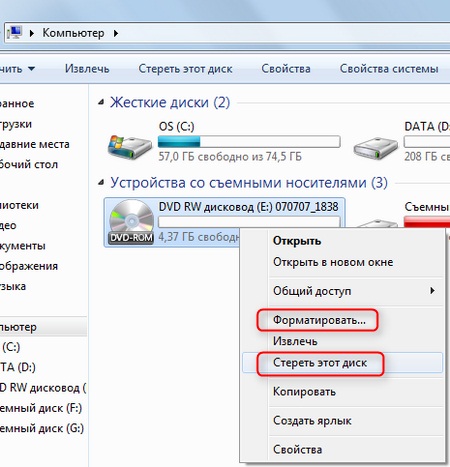Open the 'ображения' library in the sidebar
The width and height of the screenshot is (450, 467).
coord(29,266)
